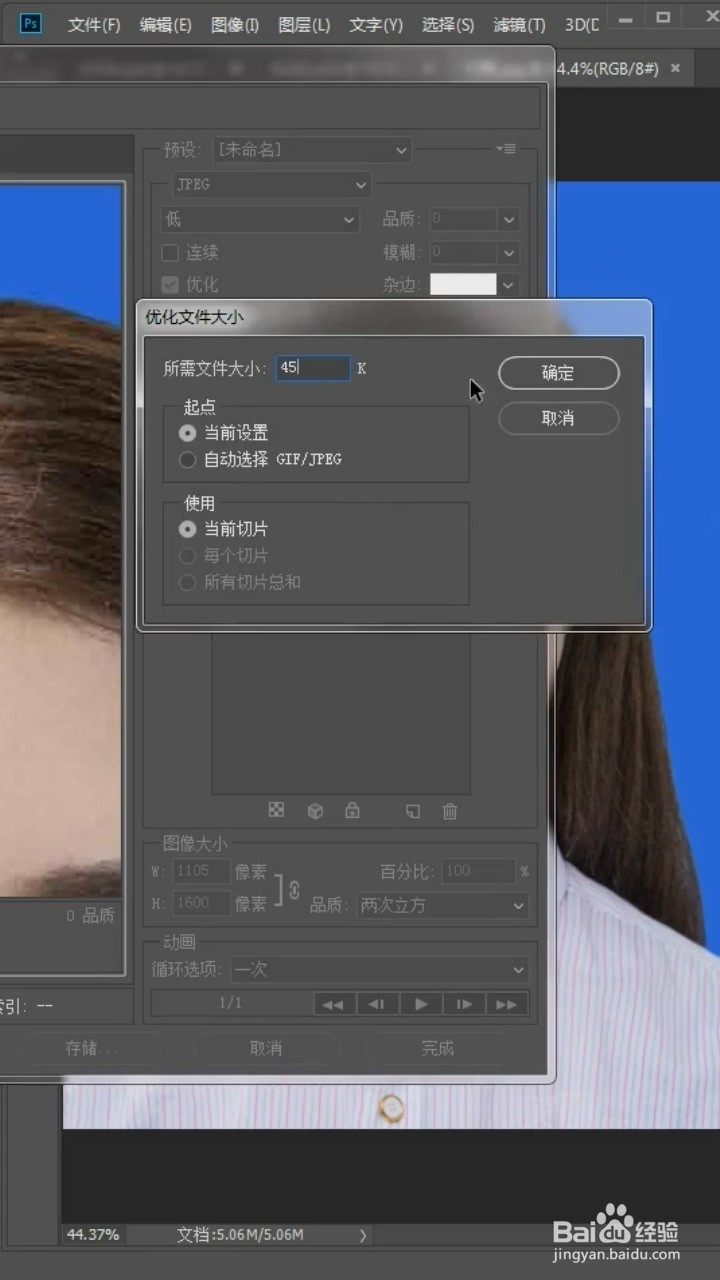
Task: Open the 低 compression quality dropdown
Action: [x=259, y=219]
